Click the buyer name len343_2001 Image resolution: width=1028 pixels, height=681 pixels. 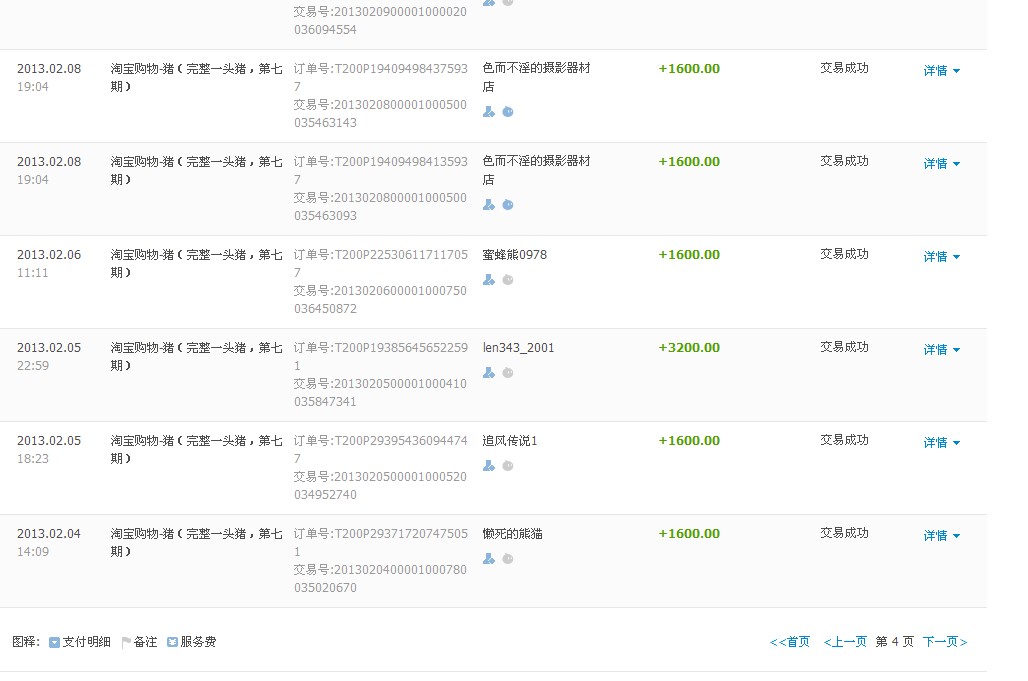(x=518, y=348)
